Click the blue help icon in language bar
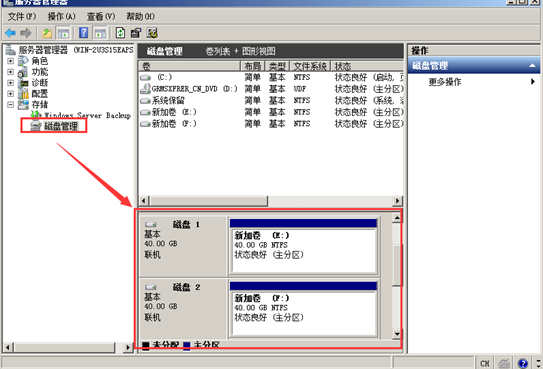This screenshot has width=543, height=369. click(523, 363)
